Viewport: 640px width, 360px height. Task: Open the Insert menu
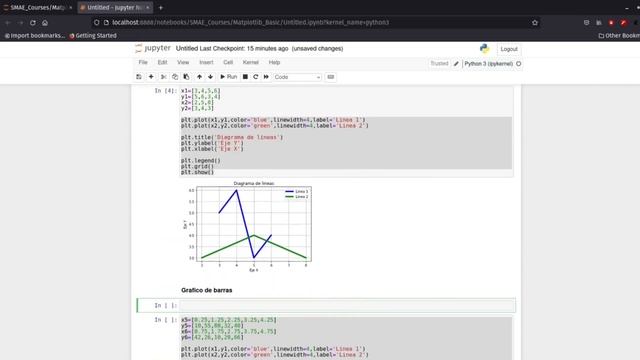click(x=206, y=62)
